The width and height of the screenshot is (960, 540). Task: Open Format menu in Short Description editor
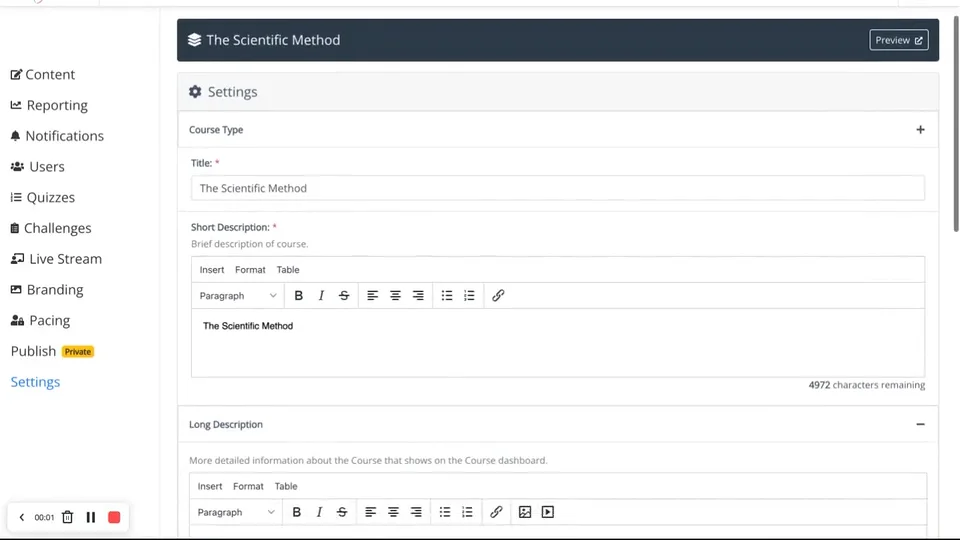click(x=250, y=270)
